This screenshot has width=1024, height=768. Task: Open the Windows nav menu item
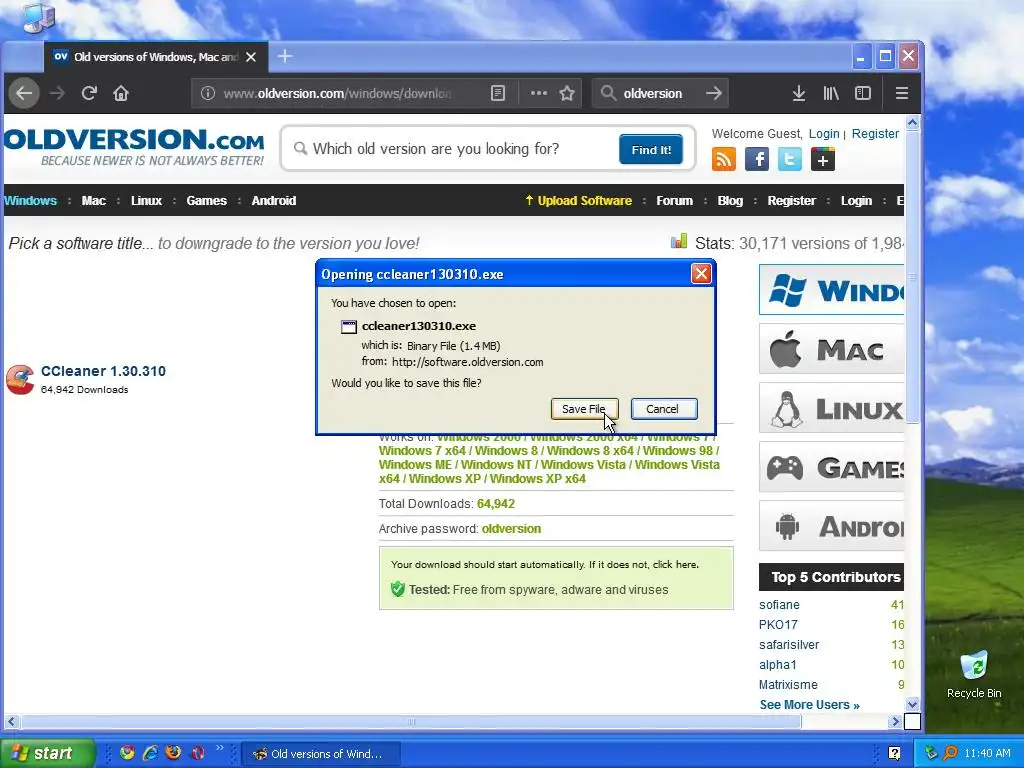[x=30, y=200]
